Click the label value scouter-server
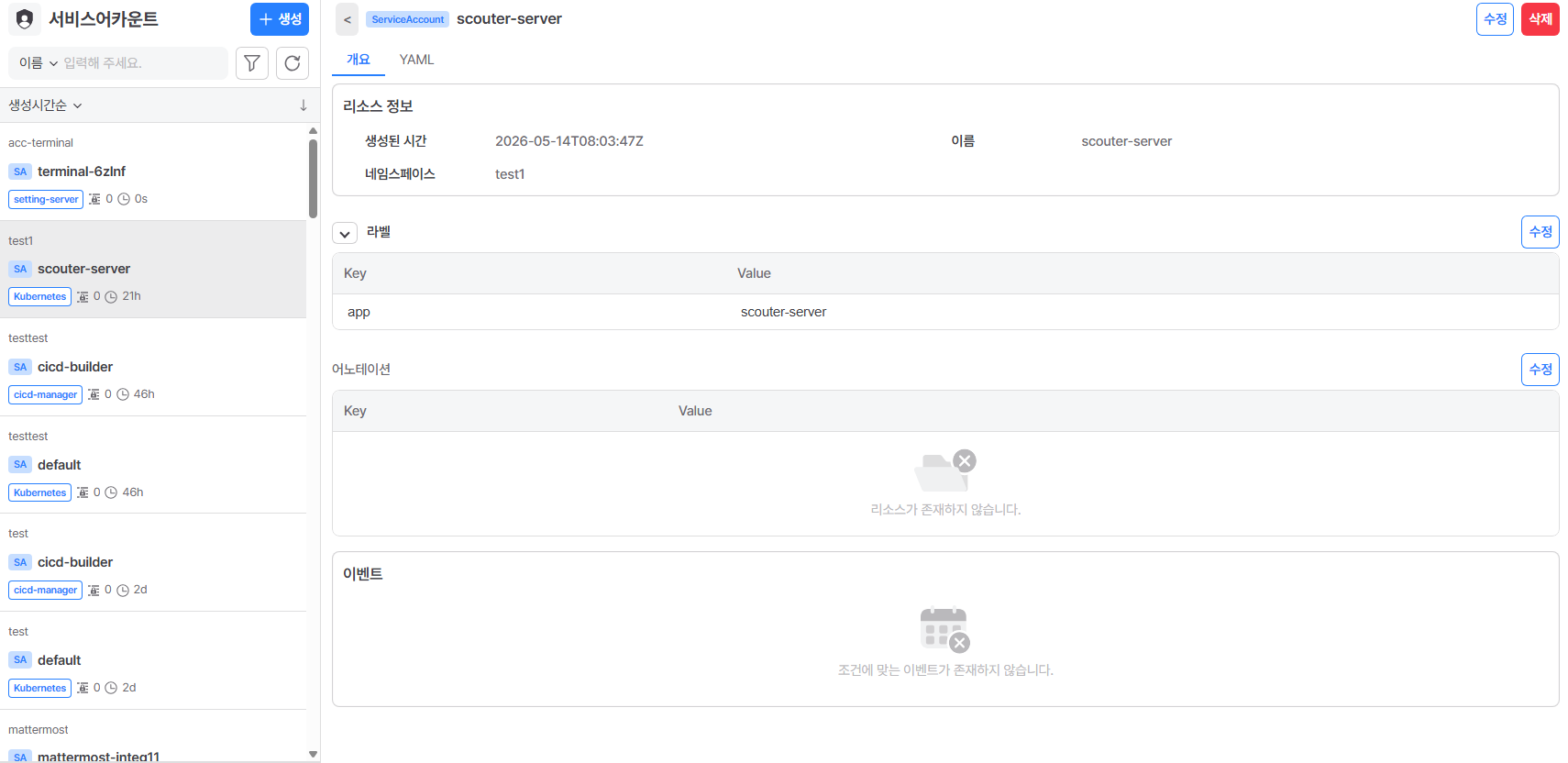 [783, 312]
